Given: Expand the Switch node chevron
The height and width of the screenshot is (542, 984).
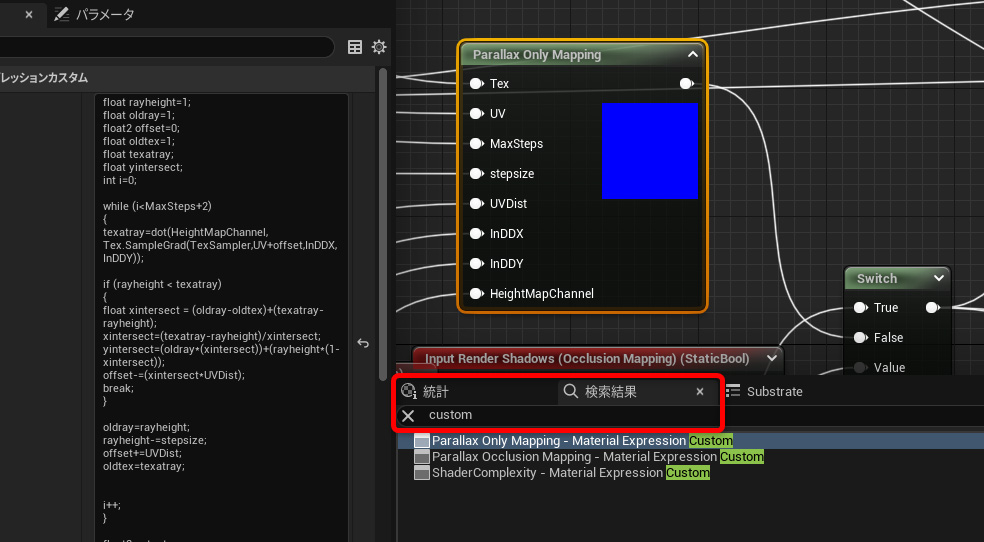Looking at the screenshot, I should pos(939,279).
